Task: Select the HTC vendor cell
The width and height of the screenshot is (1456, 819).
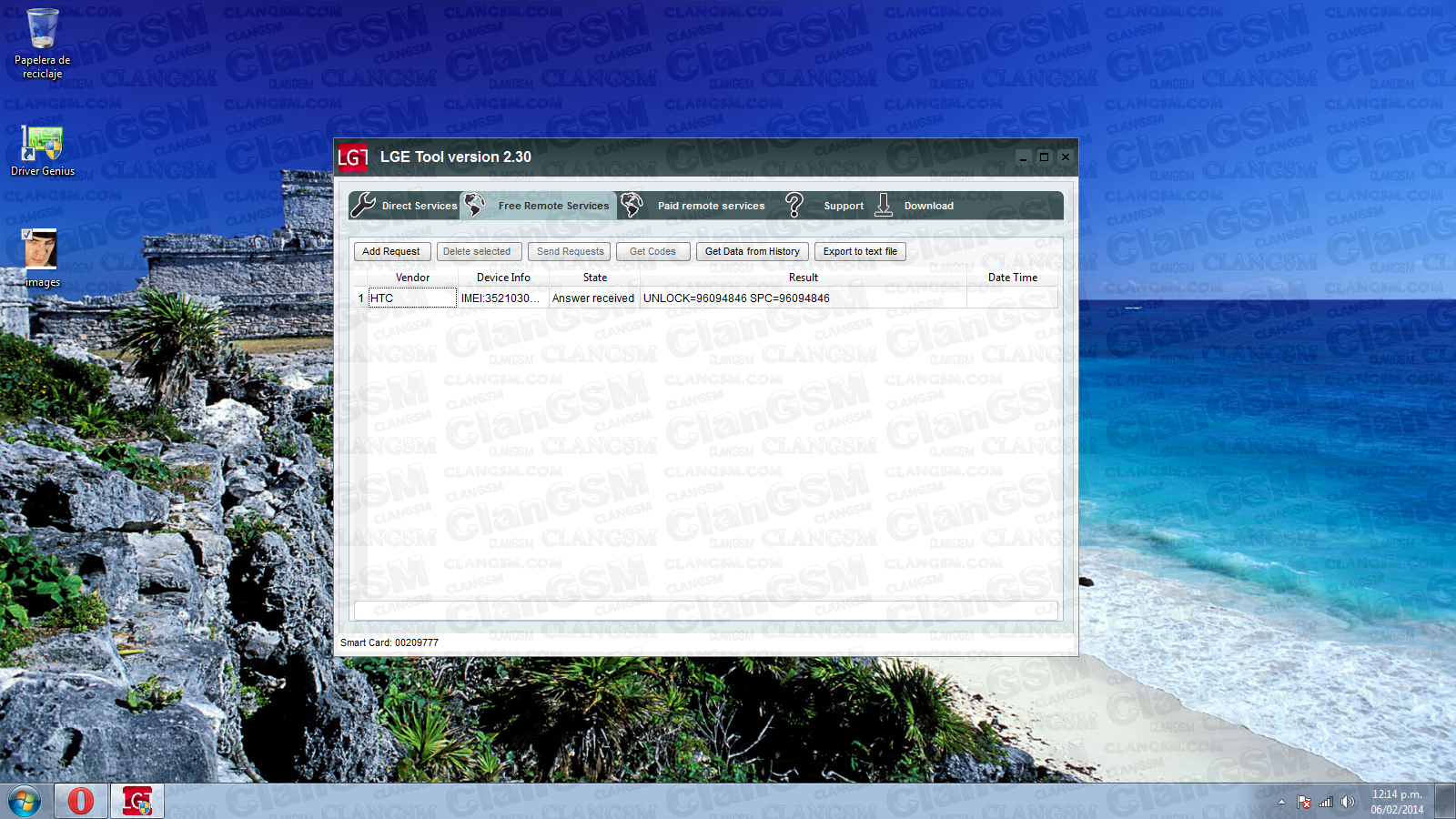Action: pos(412,298)
